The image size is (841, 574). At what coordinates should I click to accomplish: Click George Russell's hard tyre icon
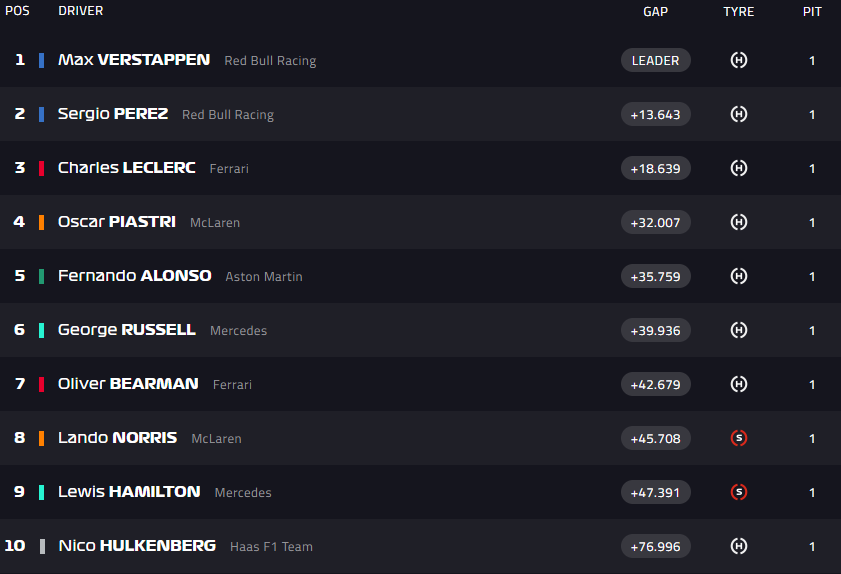pos(739,330)
